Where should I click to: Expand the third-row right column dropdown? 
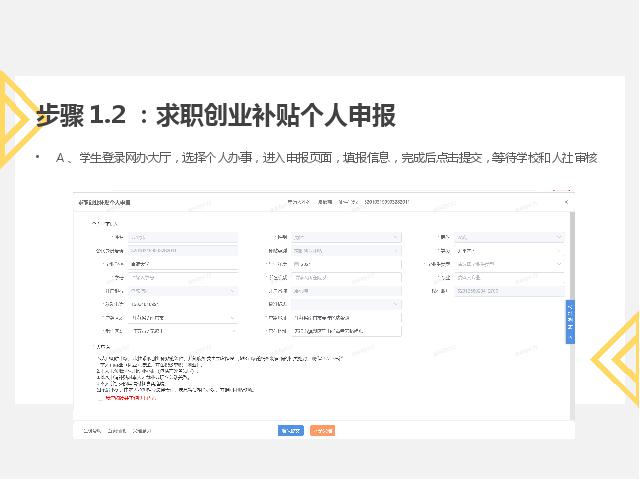(559, 264)
